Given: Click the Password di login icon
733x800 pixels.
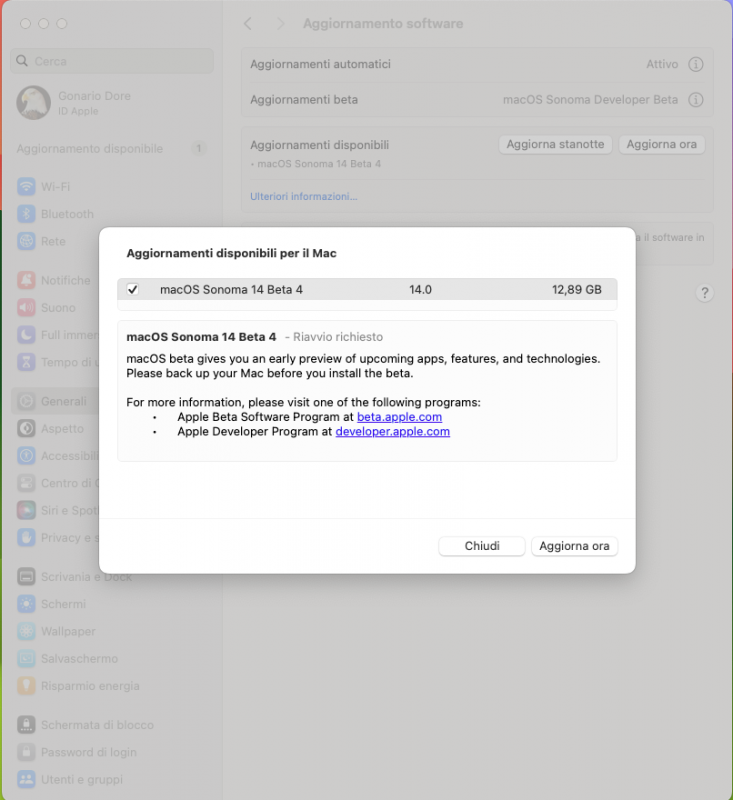Looking at the screenshot, I should coord(26,752).
